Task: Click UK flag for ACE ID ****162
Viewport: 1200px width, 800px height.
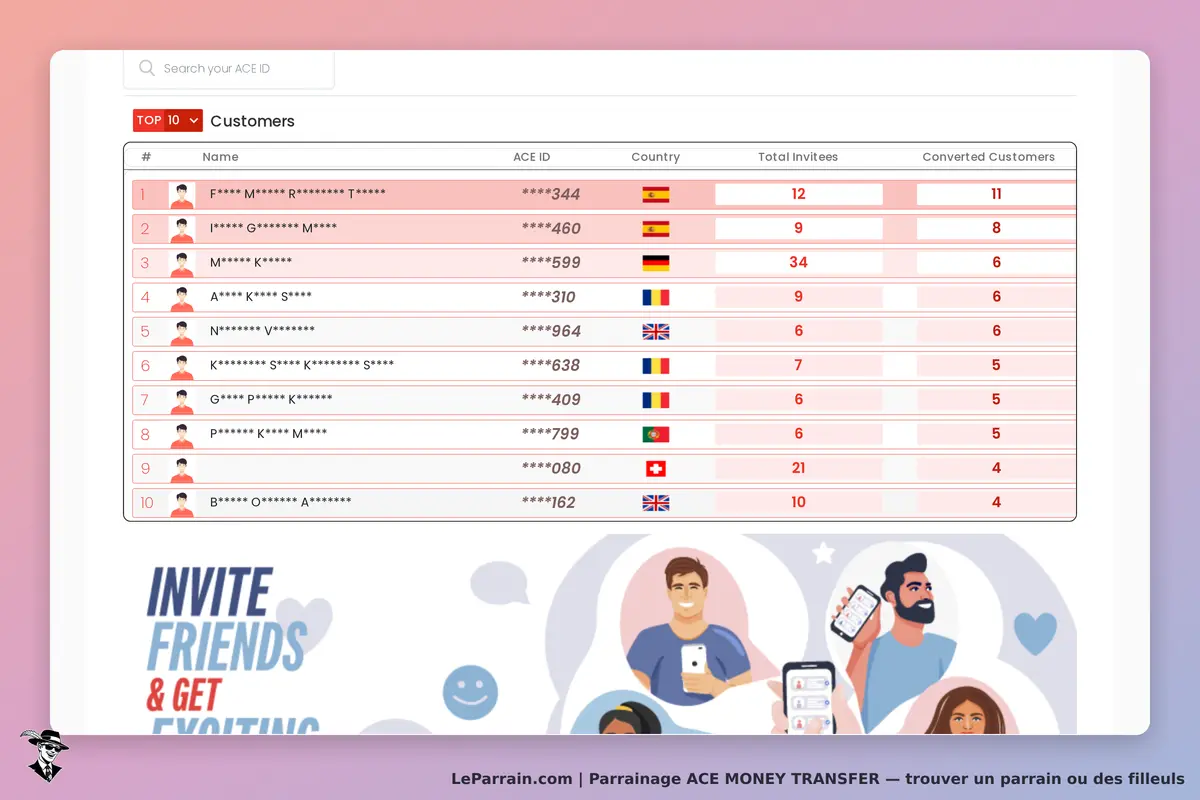Action: coord(656,503)
